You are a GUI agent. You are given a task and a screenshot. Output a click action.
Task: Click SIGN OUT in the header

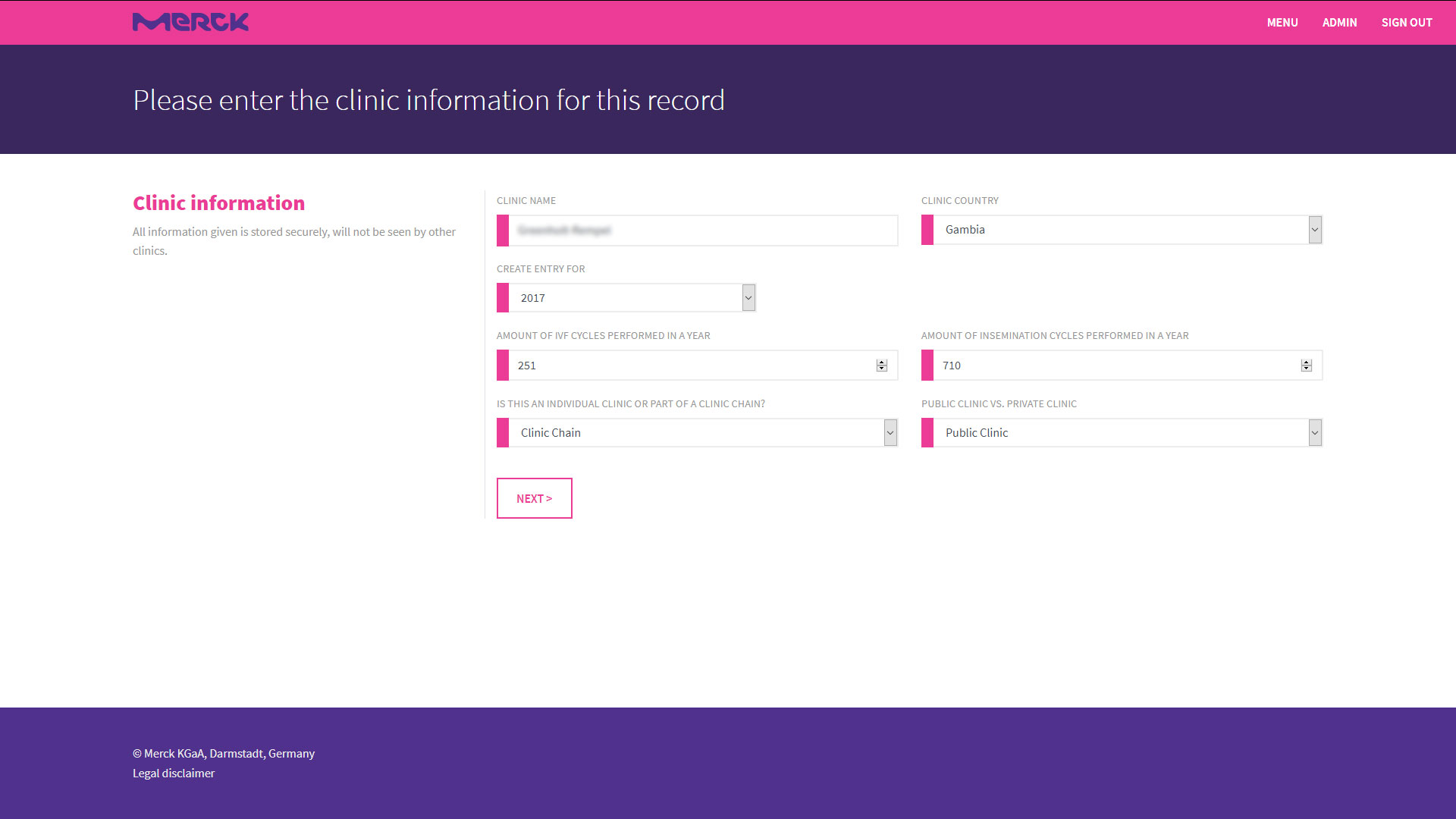(x=1407, y=22)
